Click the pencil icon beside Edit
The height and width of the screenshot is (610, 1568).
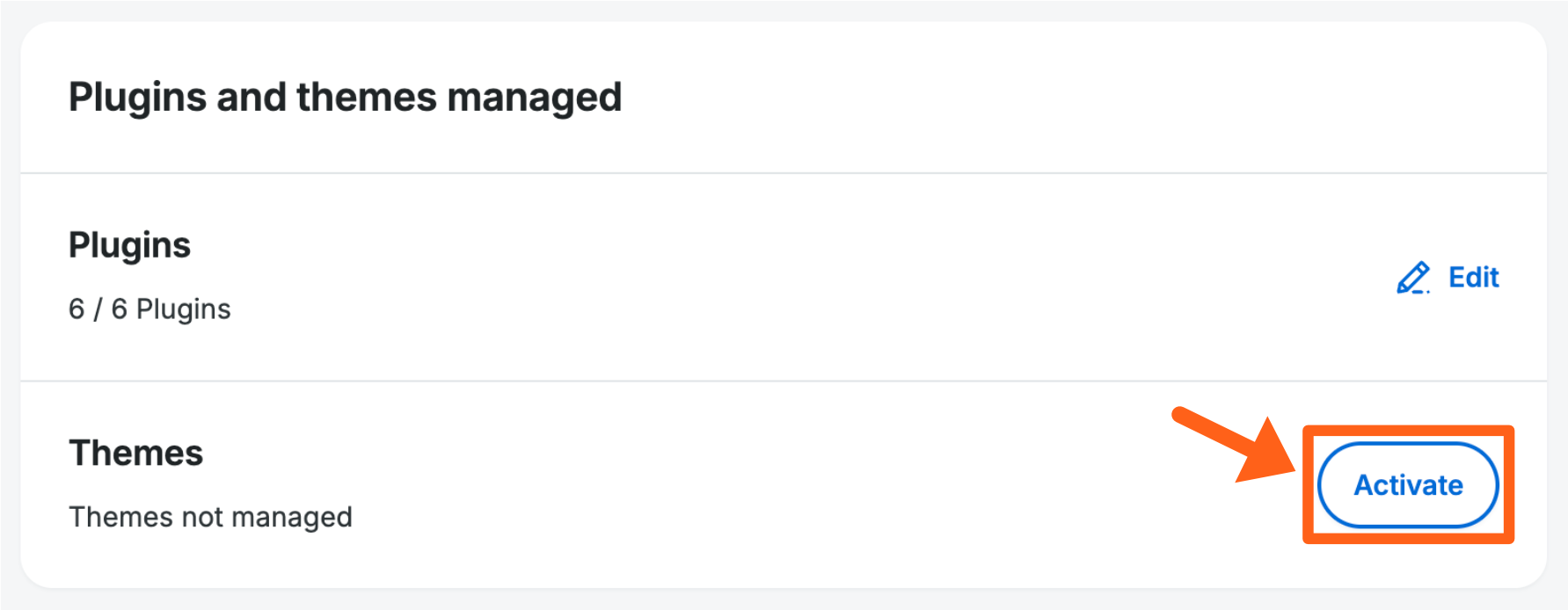click(1413, 278)
